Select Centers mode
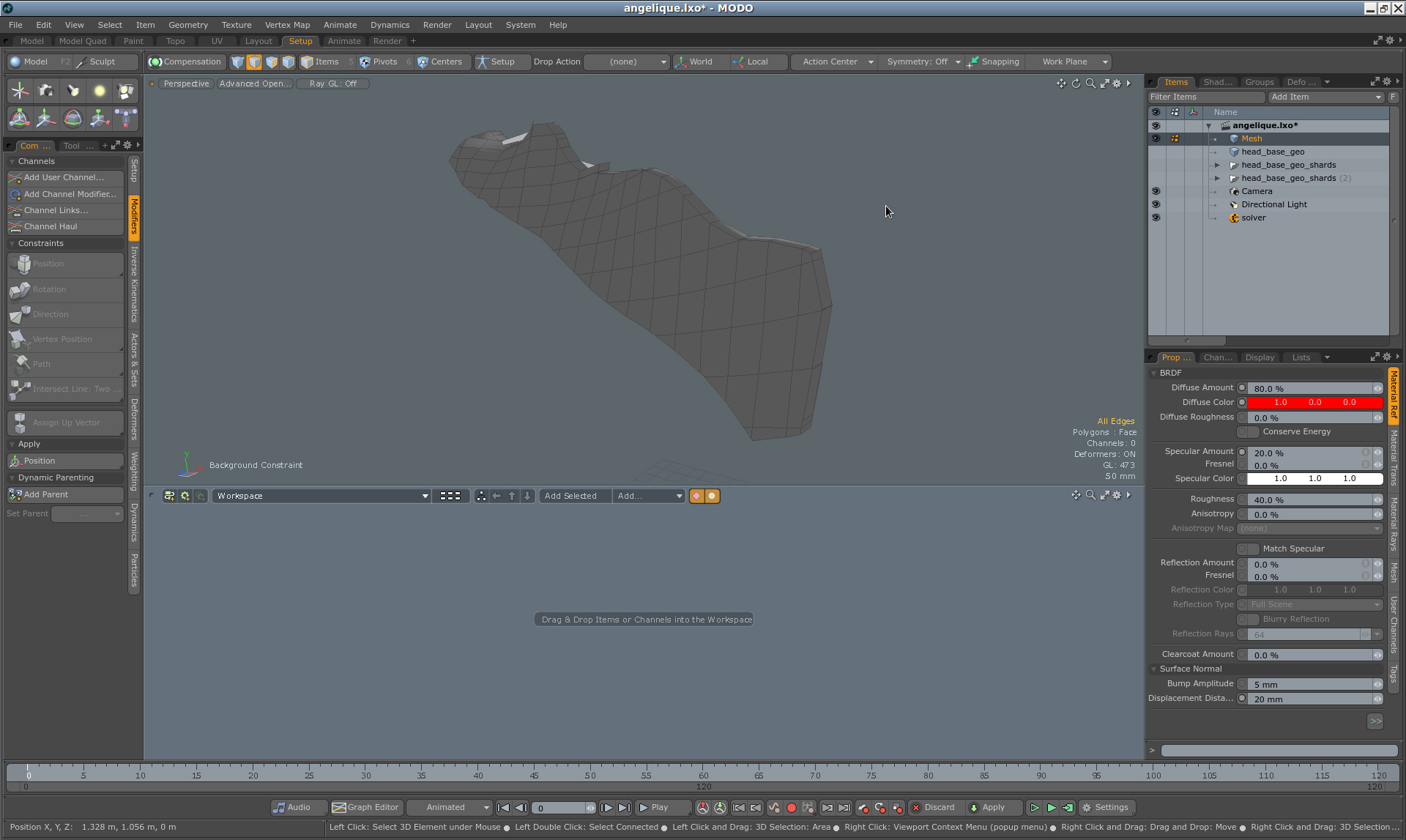Viewport: 1406px width, 840px height. (440, 62)
